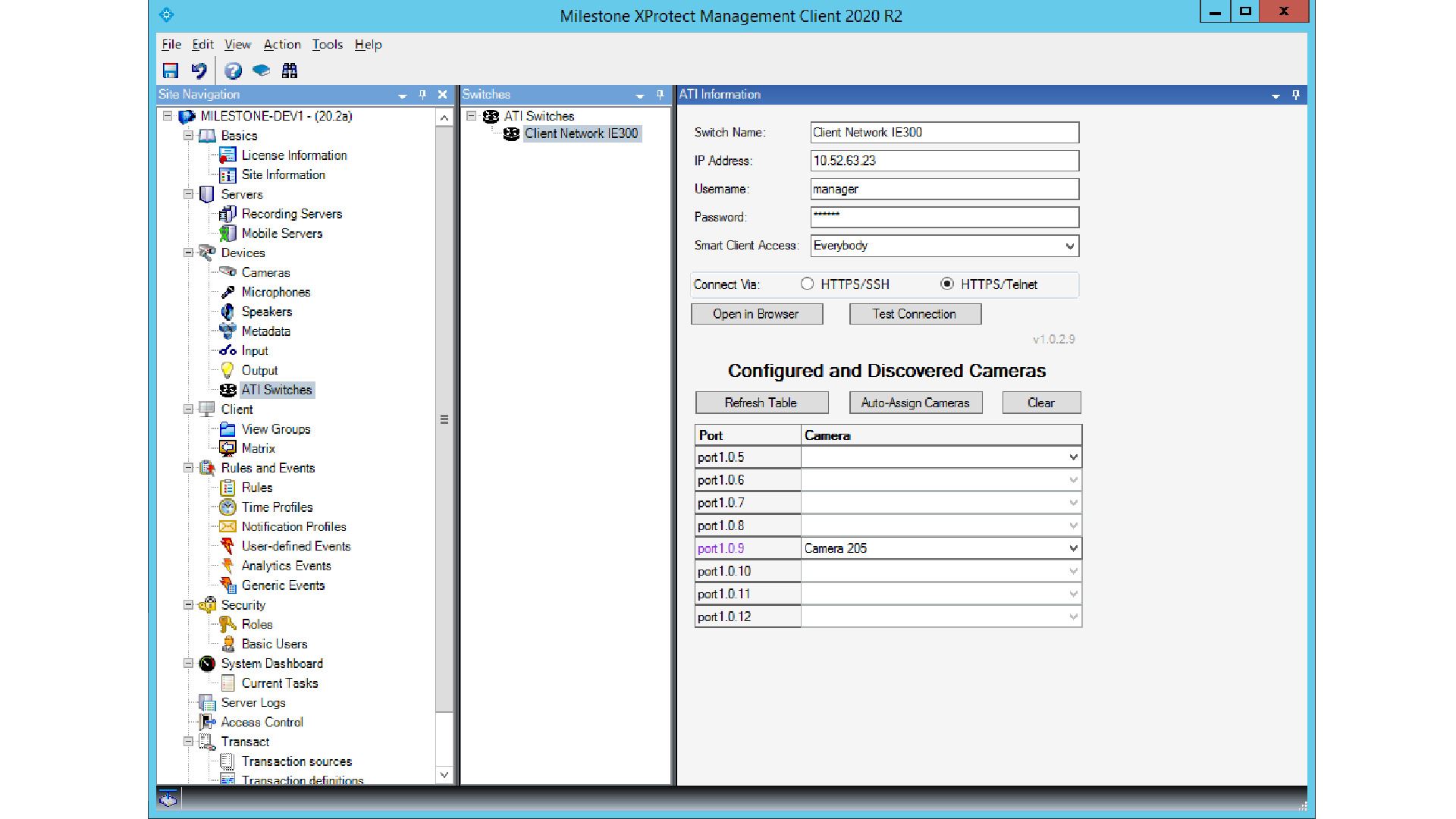Collapse the Devices tree node
The height and width of the screenshot is (819, 1456).
(x=188, y=253)
